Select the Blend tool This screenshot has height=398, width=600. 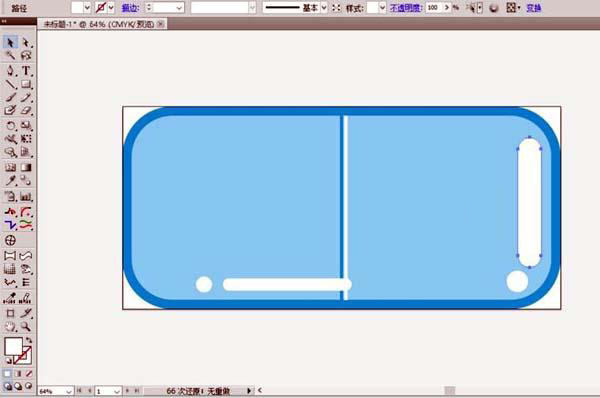coord(26,180)
